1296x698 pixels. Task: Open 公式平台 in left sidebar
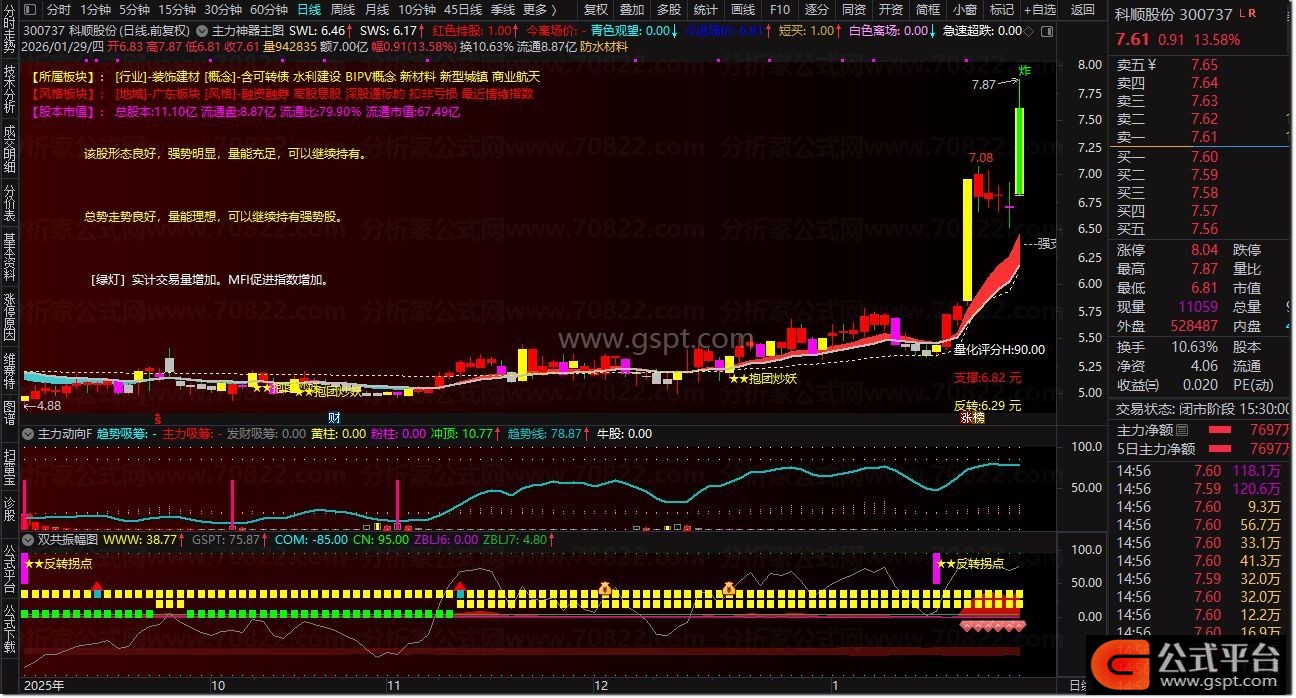[9, 563]
